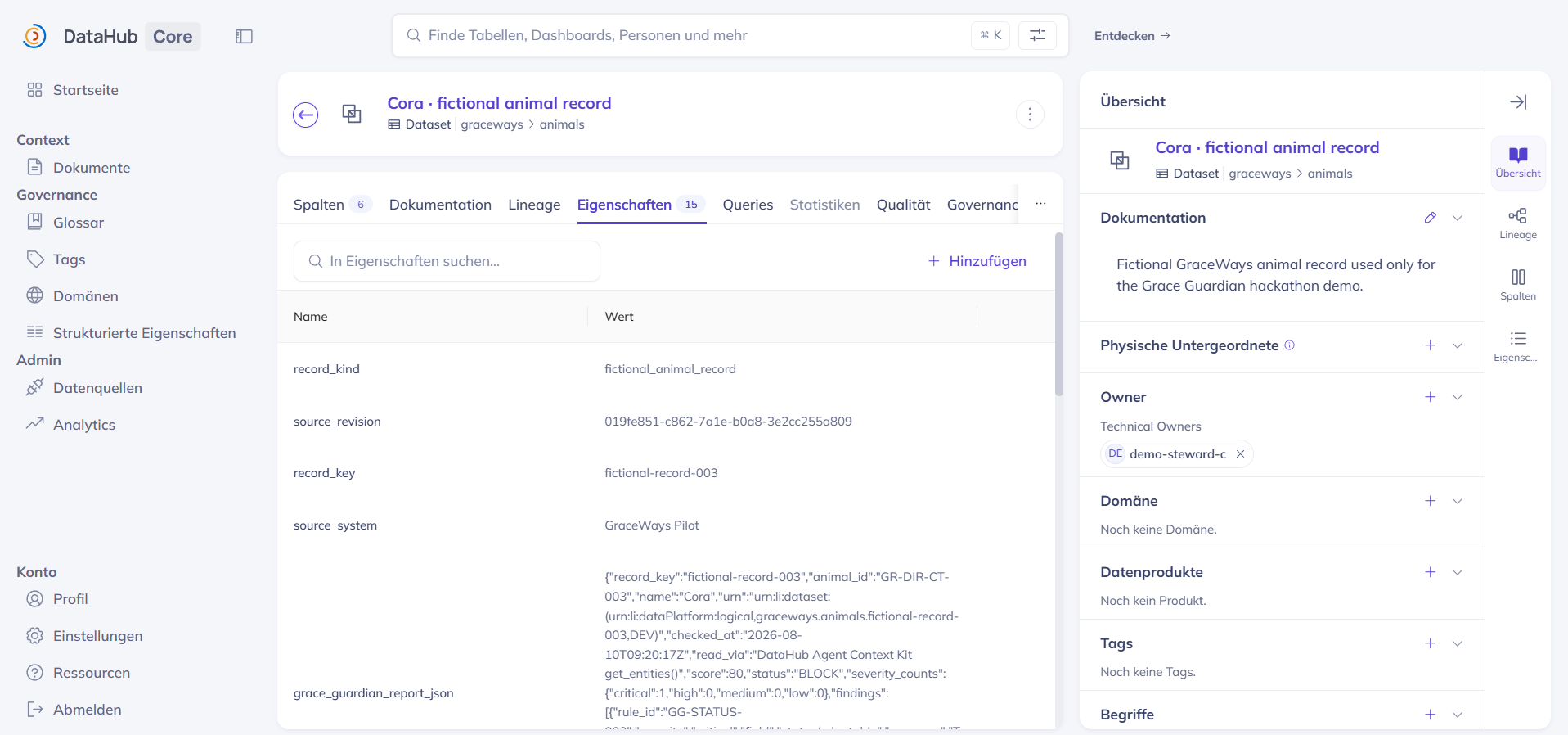Collapse the Dokumentation section chevron
Screen dimensions: 1568x735
coord(1457,218)
